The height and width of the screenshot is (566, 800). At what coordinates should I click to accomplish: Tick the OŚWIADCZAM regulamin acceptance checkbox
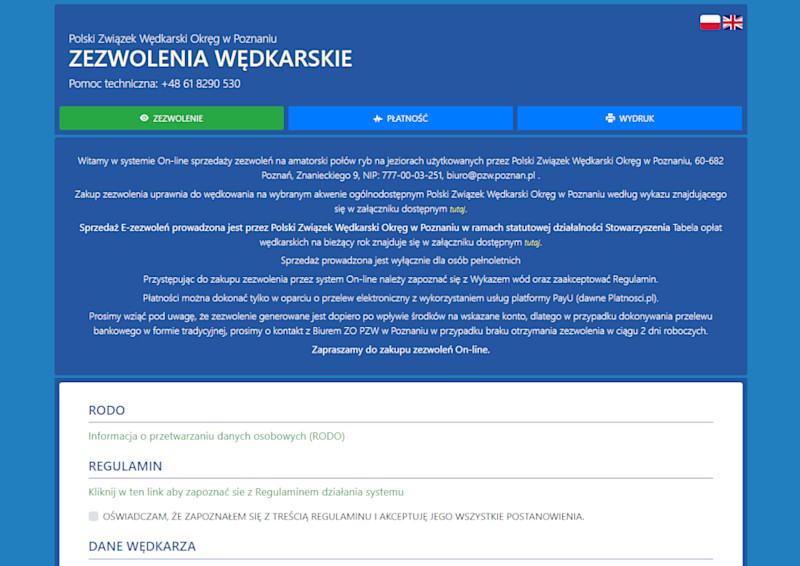tap(93, 516)
